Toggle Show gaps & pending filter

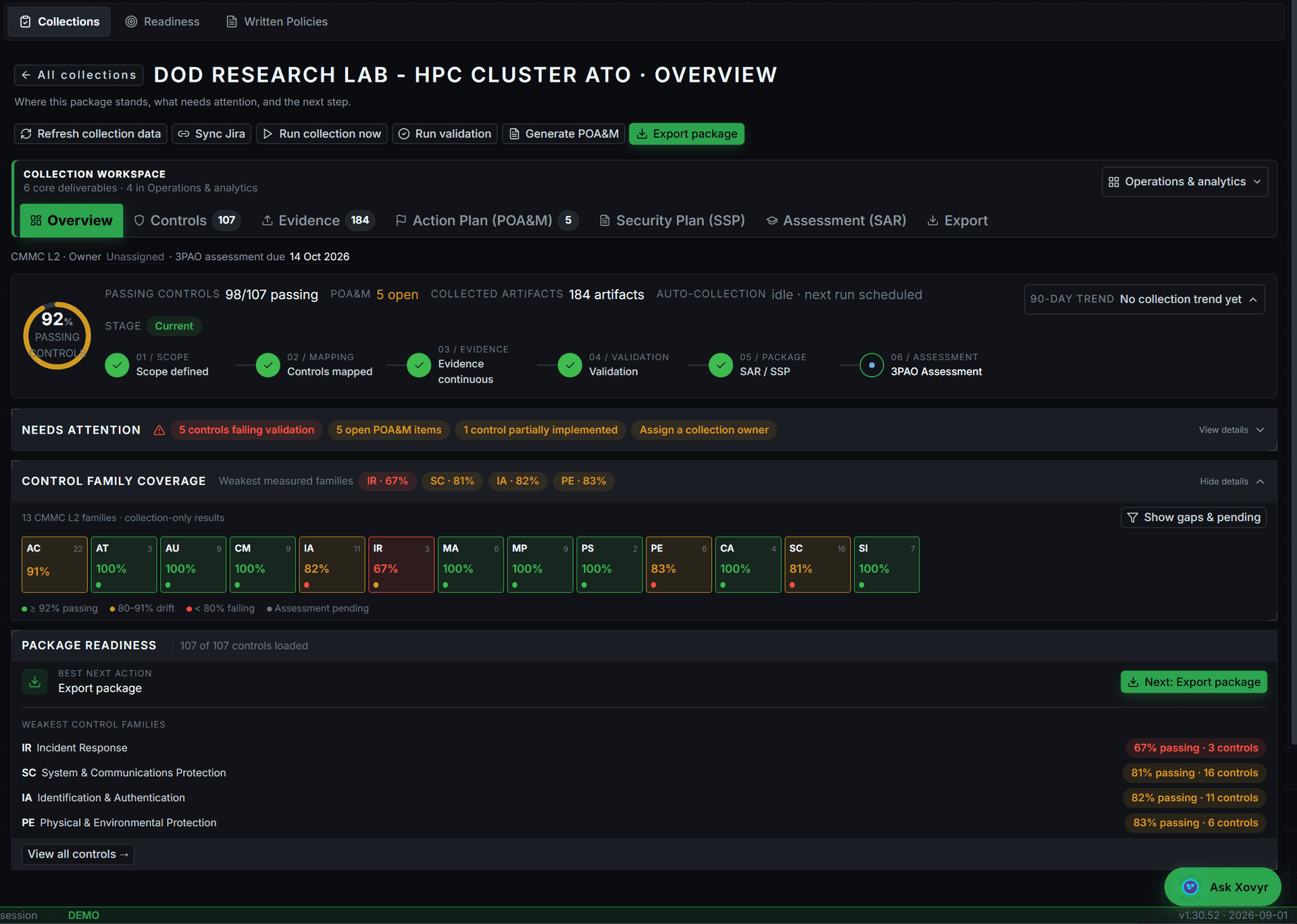(1194, 517)
